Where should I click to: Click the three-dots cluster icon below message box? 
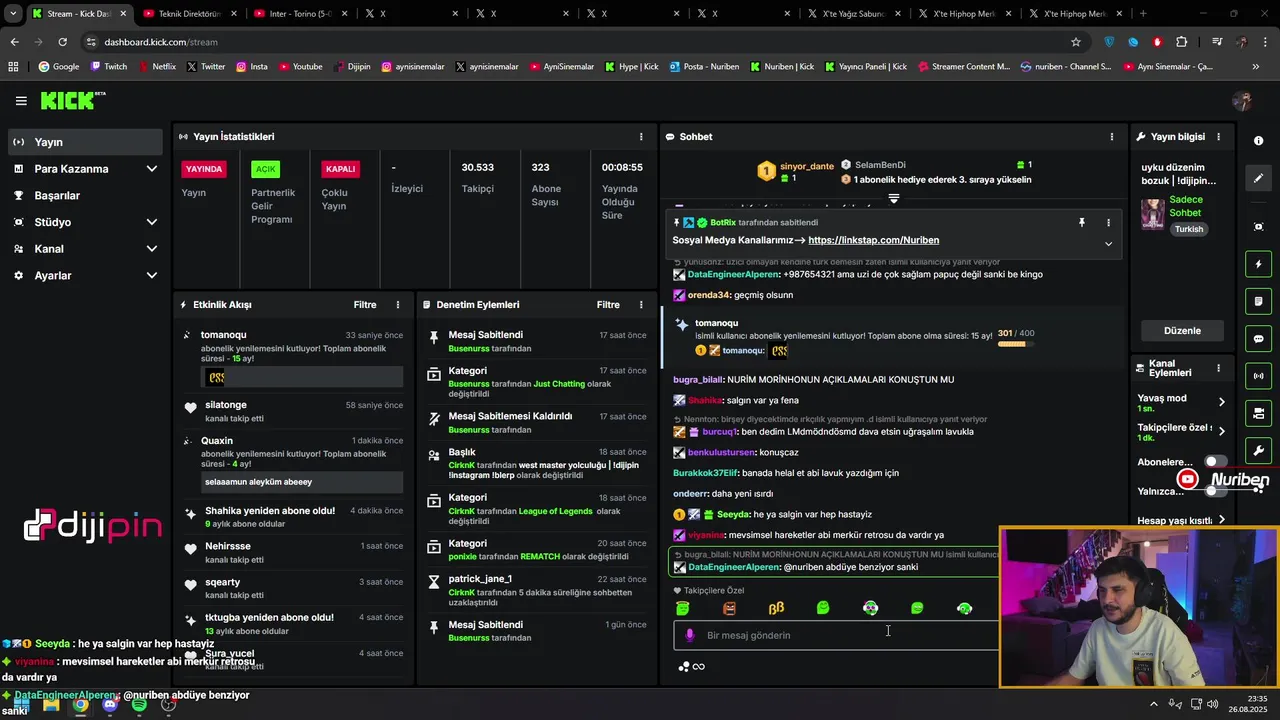[684, 667]
